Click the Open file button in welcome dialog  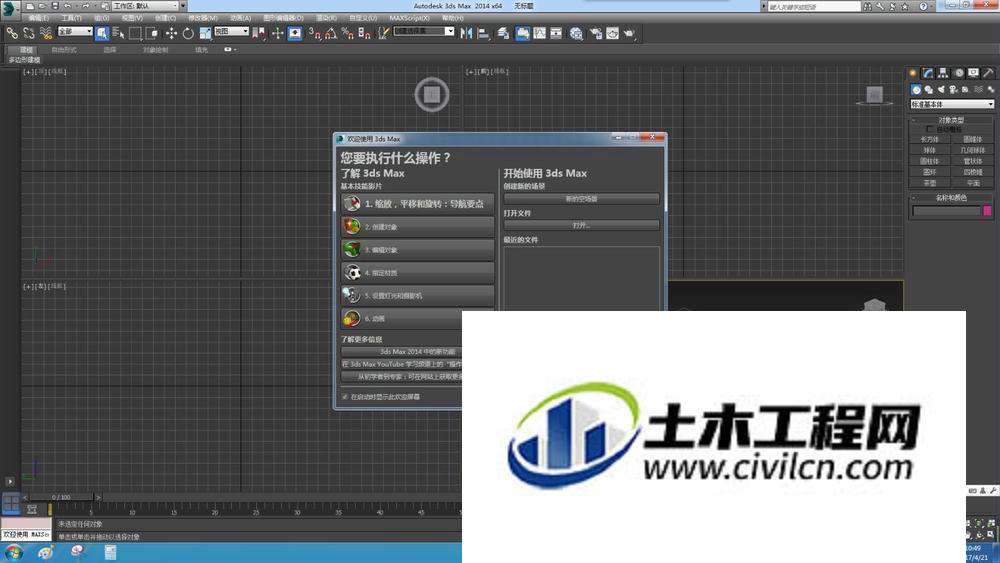pyautogui.click(x=582, y=226)
